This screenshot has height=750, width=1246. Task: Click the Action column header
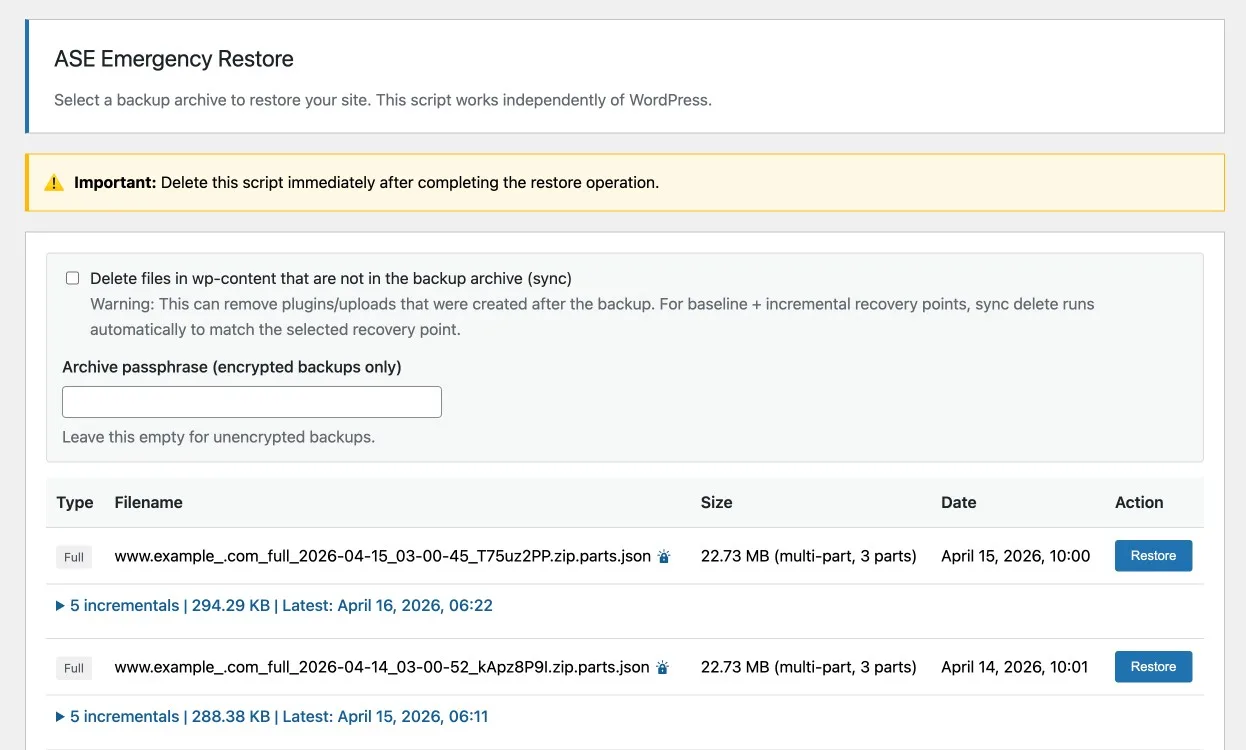1139,502
